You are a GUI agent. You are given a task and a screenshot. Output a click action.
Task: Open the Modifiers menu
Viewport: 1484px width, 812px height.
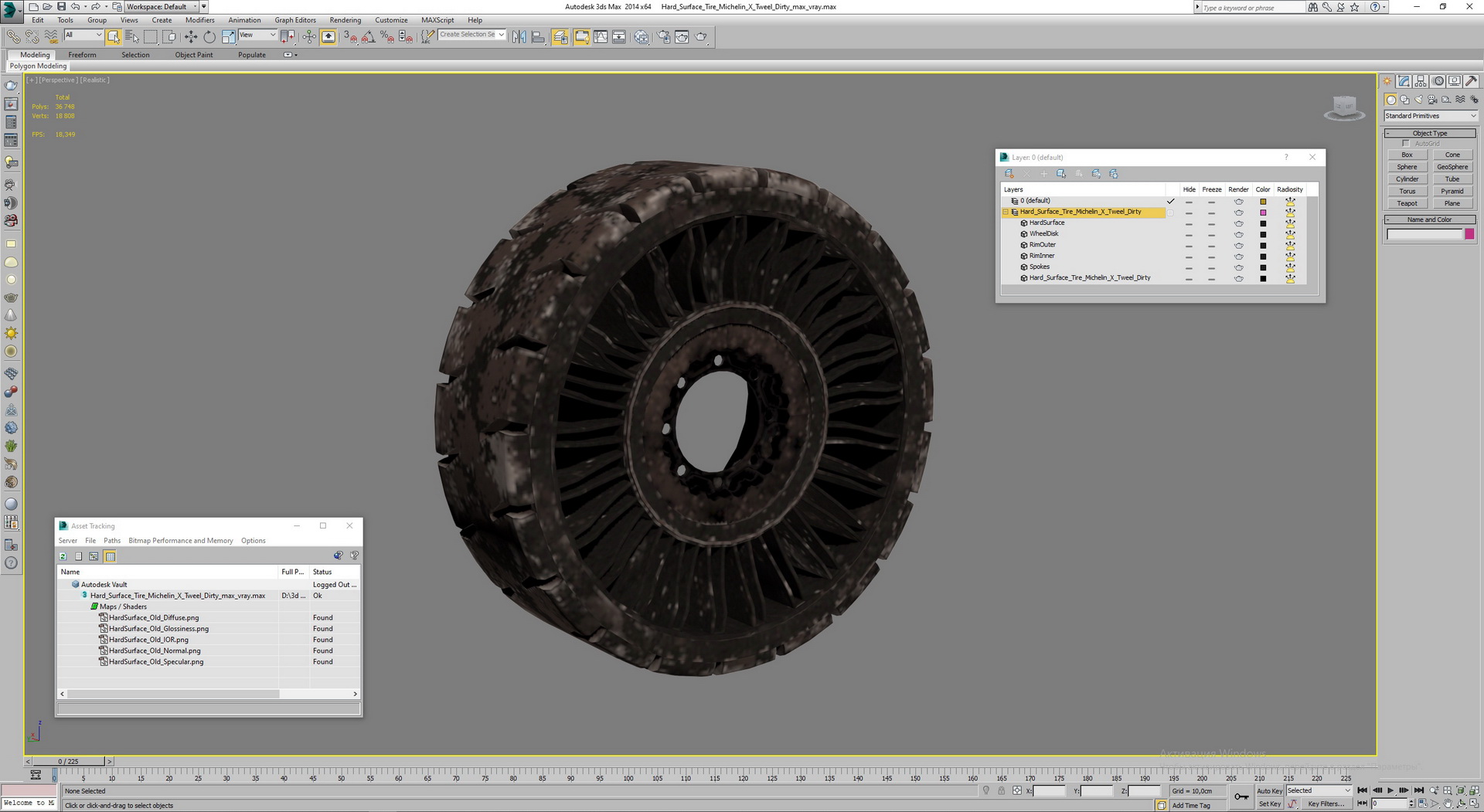coord(199,20)
